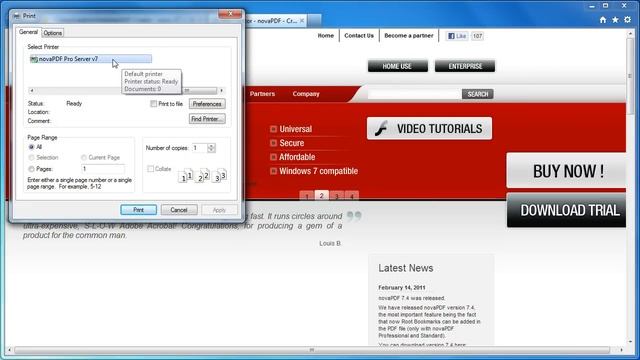
Task: Open the browser Tools gear icon
Action: pyautogui.click(x=627, y=20)
